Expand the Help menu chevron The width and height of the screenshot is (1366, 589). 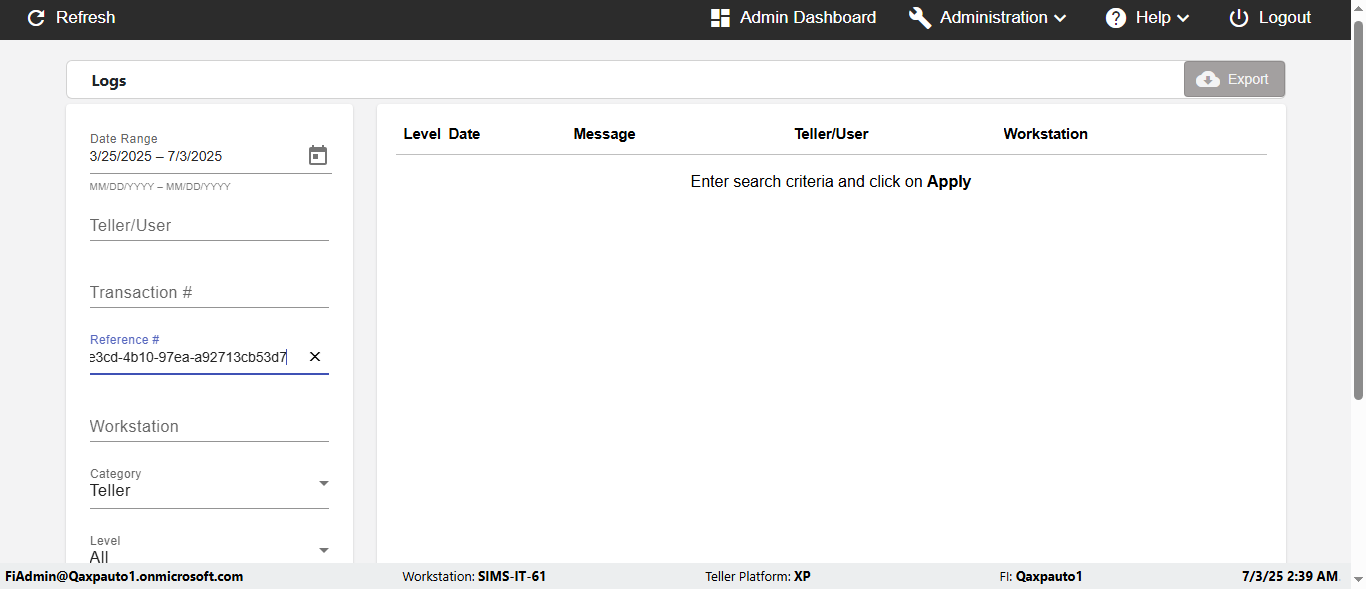pyautogui.click(x=1183, y=18)
